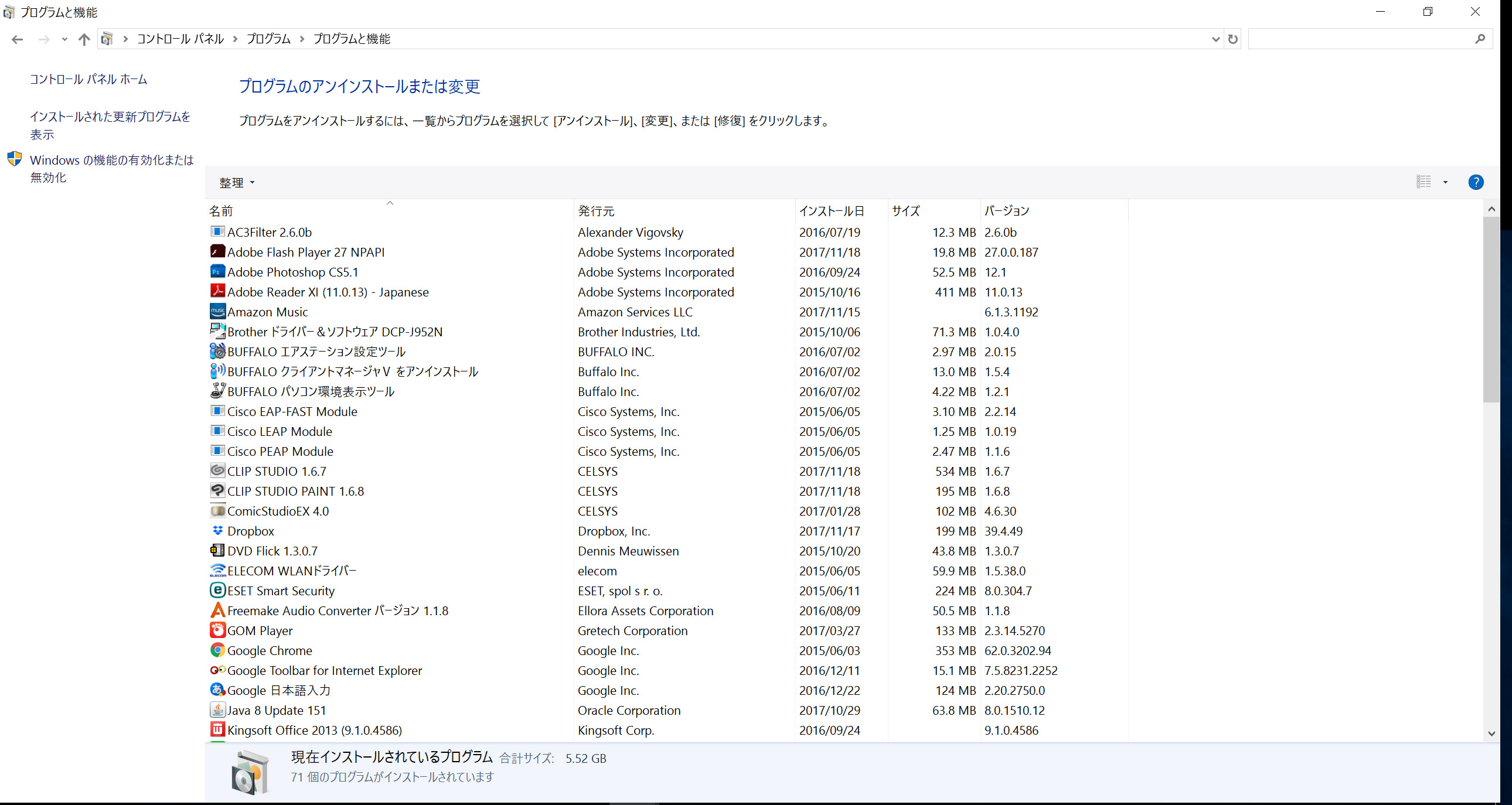Click the refresh button beside address bar
The image size is (1512, 805).
coord(1232,39)
